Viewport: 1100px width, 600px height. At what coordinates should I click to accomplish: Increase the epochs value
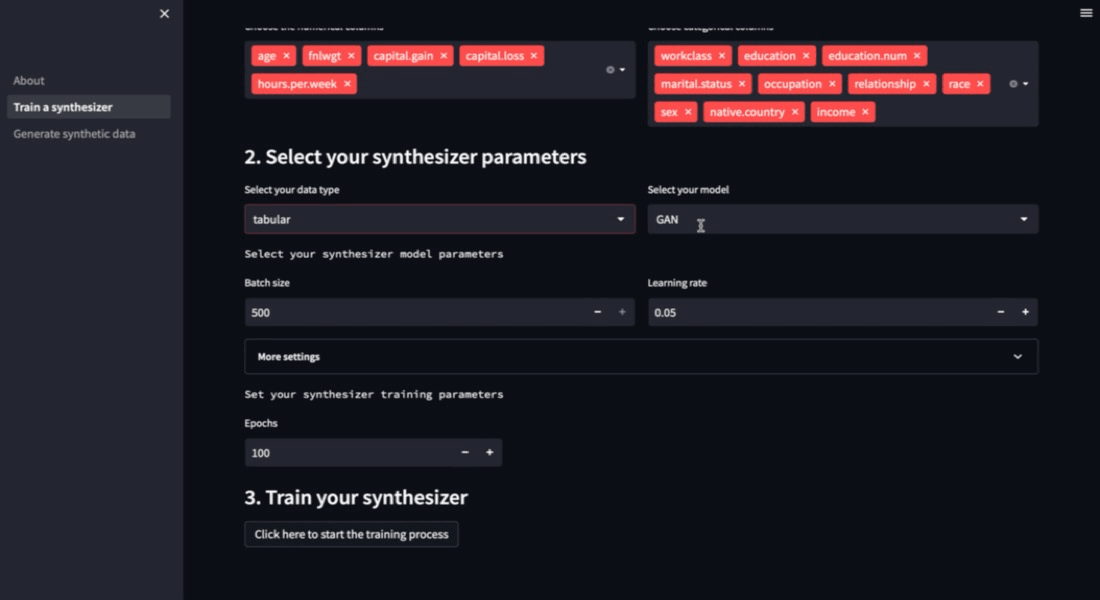[490, 453]
